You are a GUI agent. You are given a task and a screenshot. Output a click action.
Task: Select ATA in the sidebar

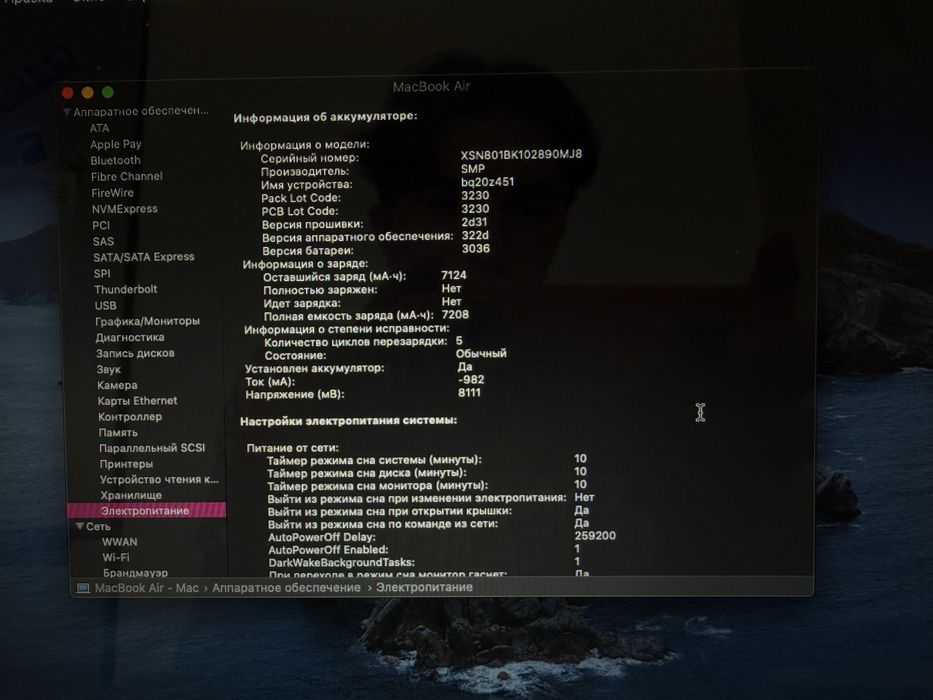click(99, 128)
